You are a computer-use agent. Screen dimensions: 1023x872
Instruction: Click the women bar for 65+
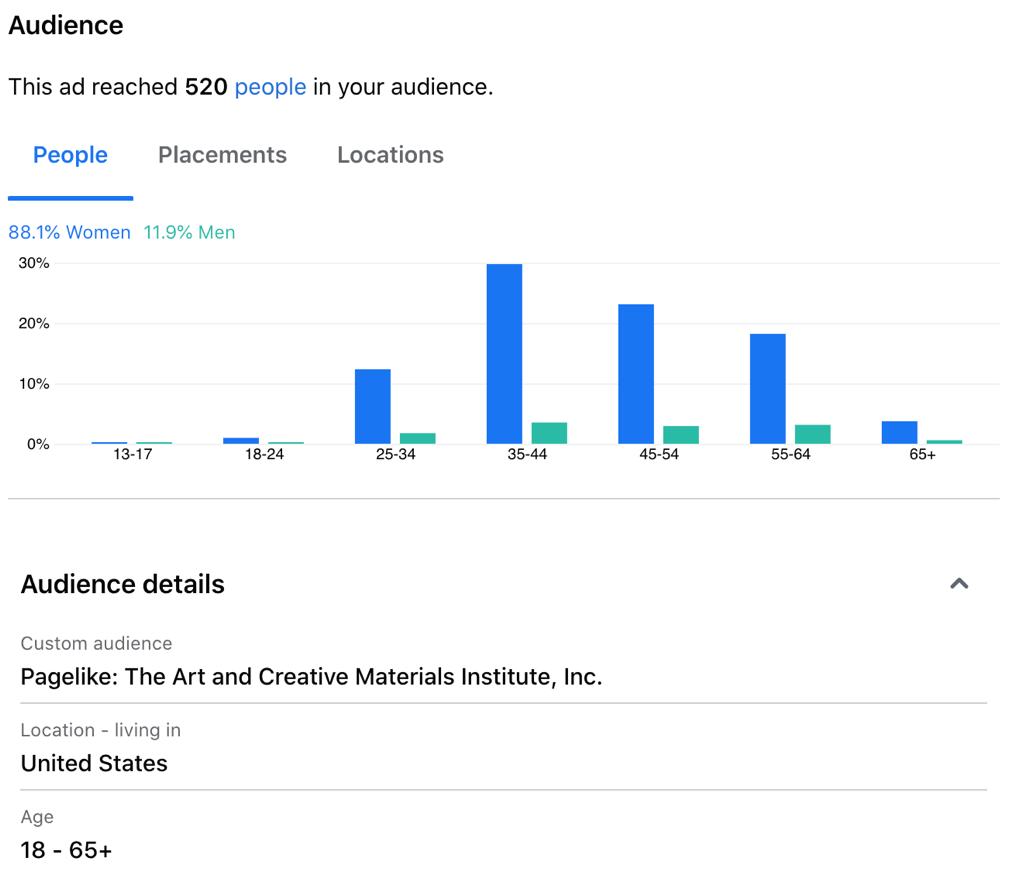pos(900,432)
